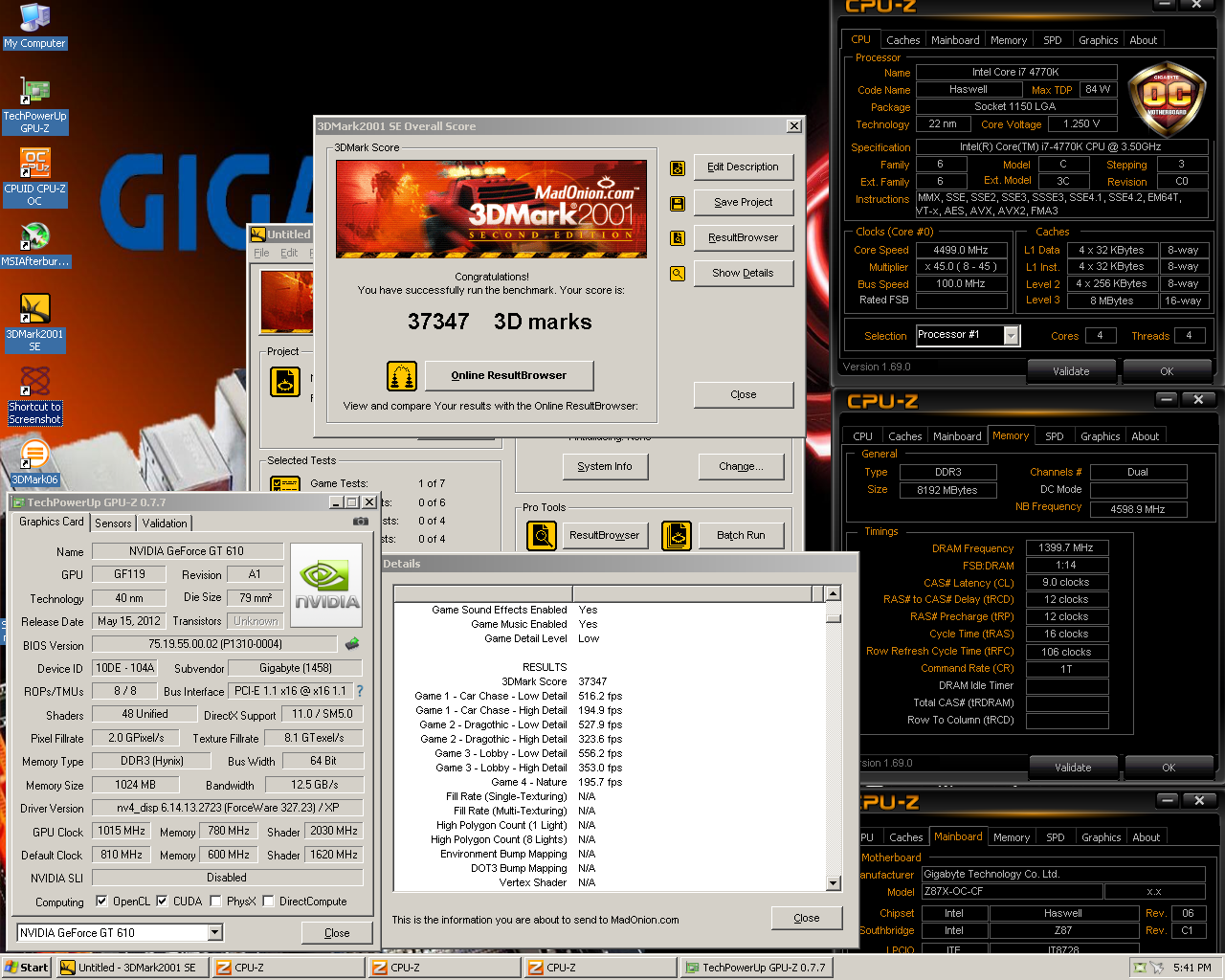Image resolution: width=1225 pixels, height=980 pixels.
Task: Click the BIOS version save icon
Action: click(x=352, y=644)
